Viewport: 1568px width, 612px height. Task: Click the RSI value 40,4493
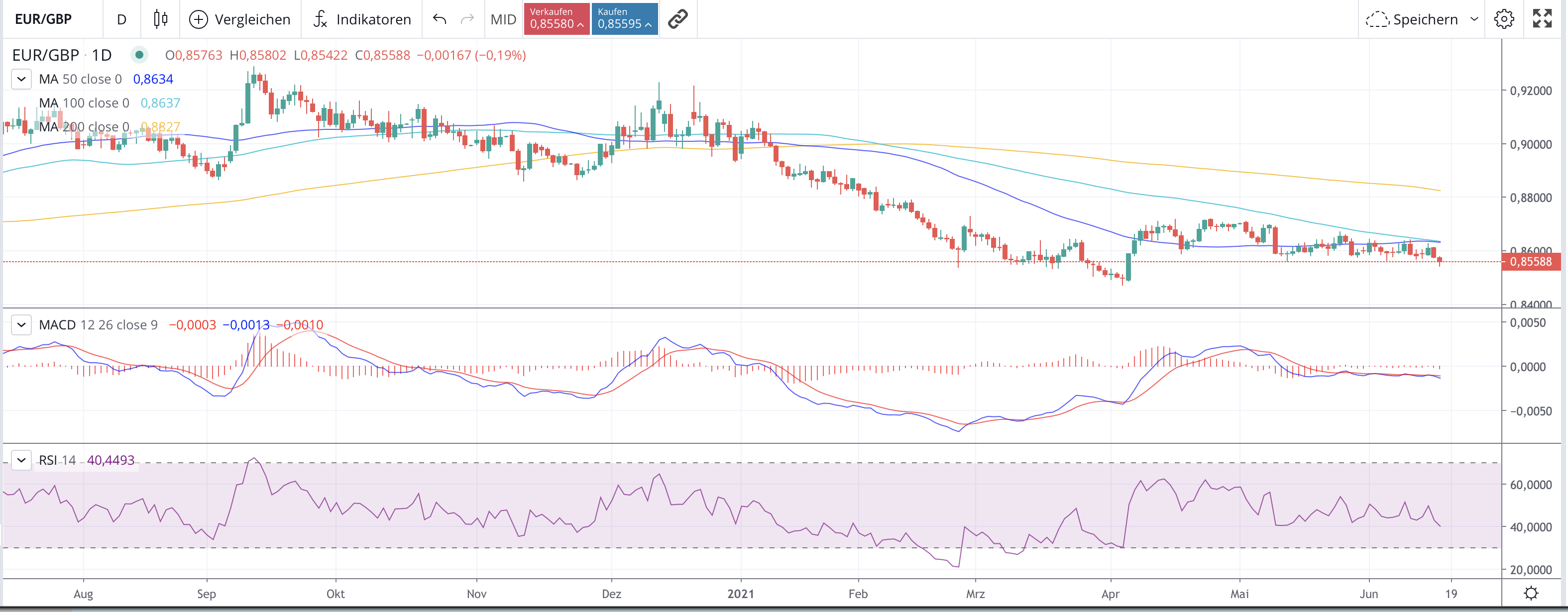(111, 460)
